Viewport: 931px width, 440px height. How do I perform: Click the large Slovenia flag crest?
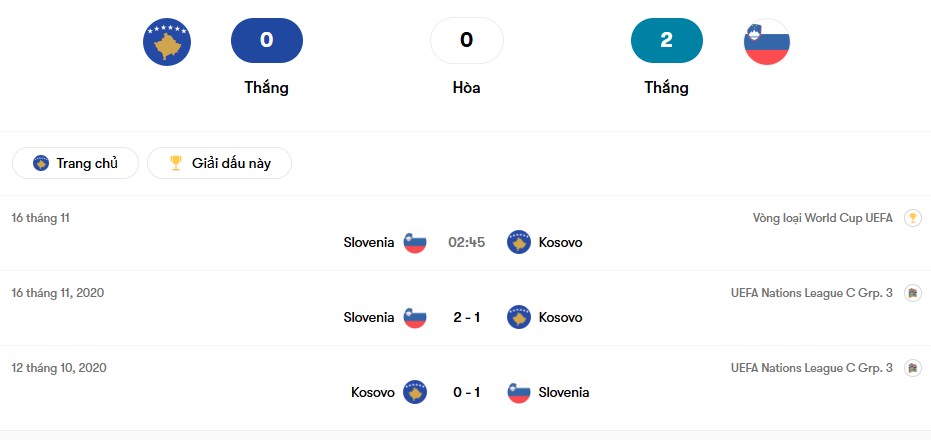(767, 42)
